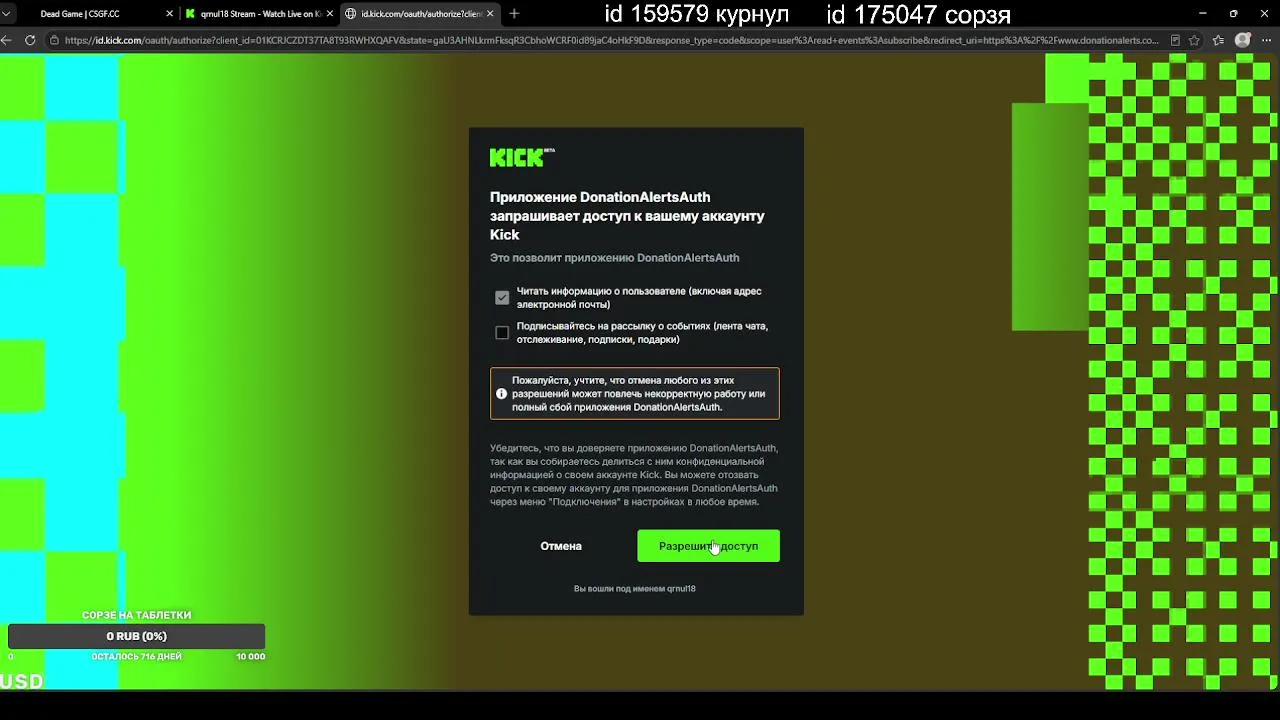The width and height of the screenshot is (1280, 720).
Task: Open the browser profile avatar
Action: pyautogui.click(x=1243, y=40)
